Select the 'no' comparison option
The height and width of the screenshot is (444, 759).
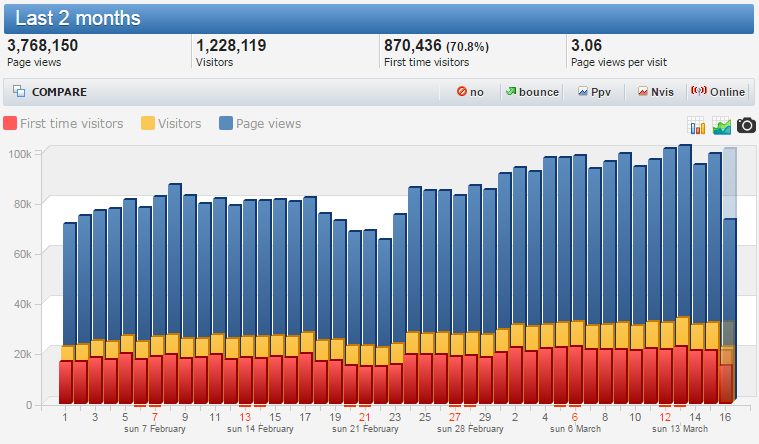(x=470, y=92)
